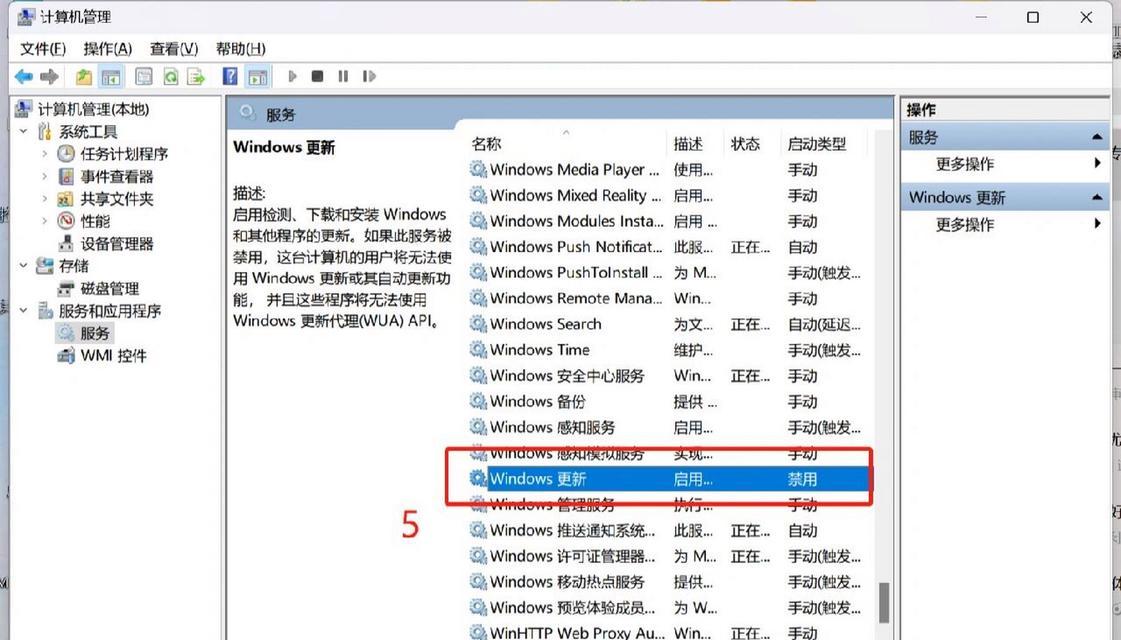Click the gray Forward arrow in toolbar
Viewport: 1121px width, 640px height.
coord(49,77)
